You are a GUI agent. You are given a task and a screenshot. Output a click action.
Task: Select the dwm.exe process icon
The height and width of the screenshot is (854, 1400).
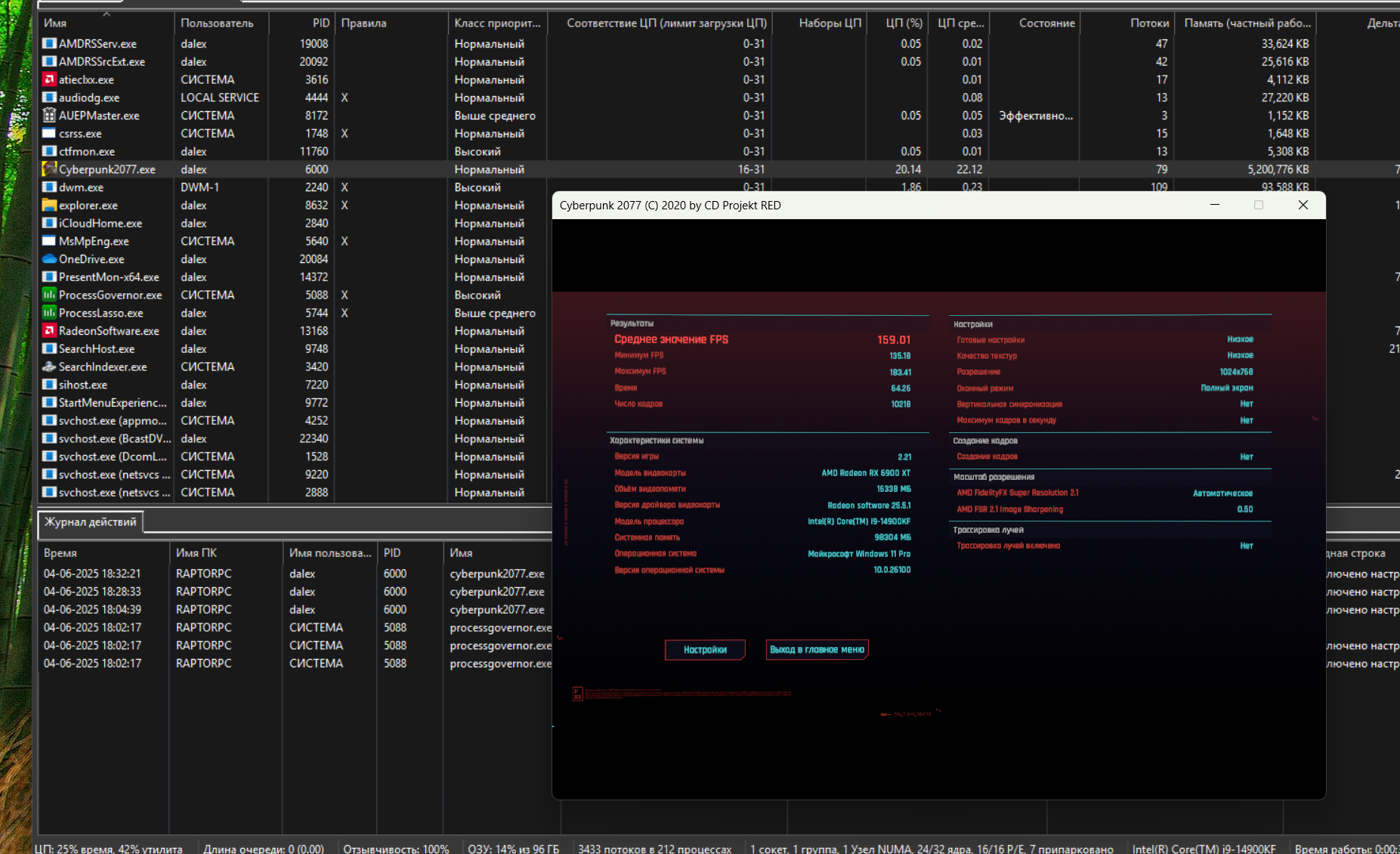coord(49,187)
